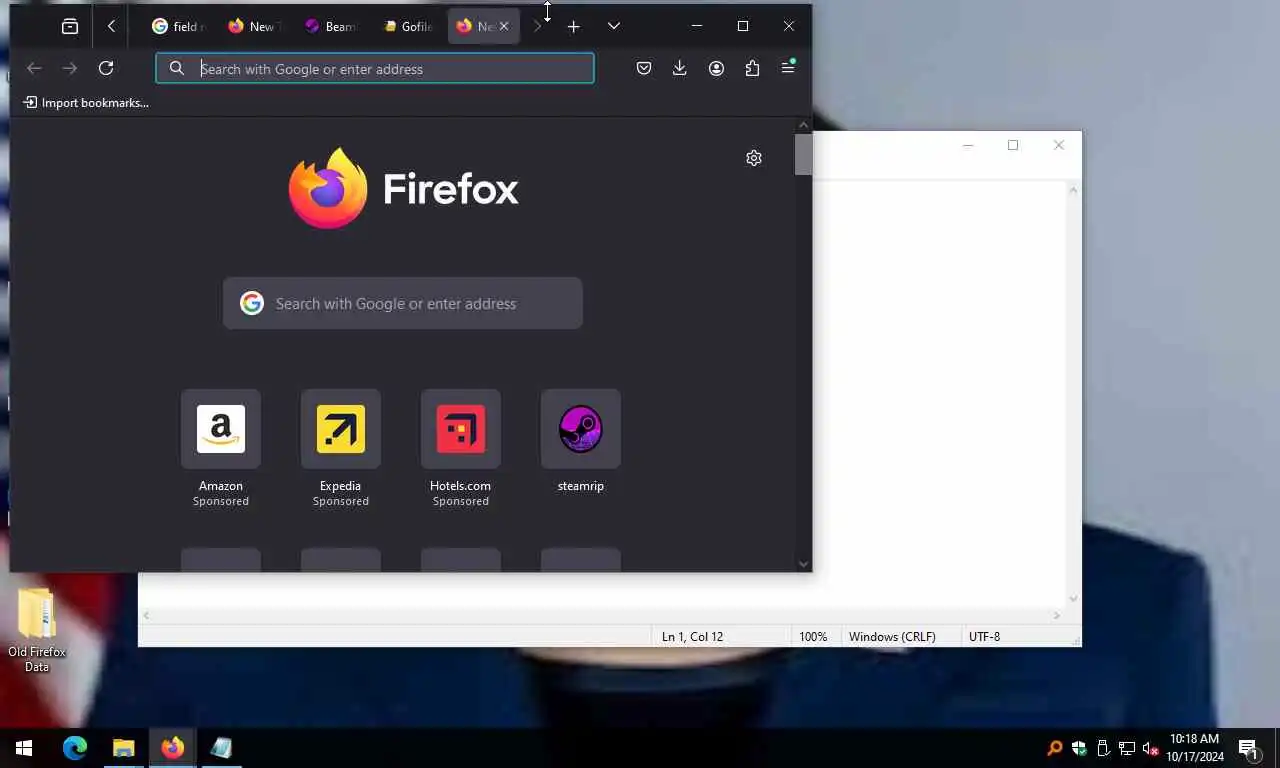The width and height of the screenshot is (1280, 768).
Task: Click Notepad scrollbar up arrow
Action: [x=1073, y=189]
